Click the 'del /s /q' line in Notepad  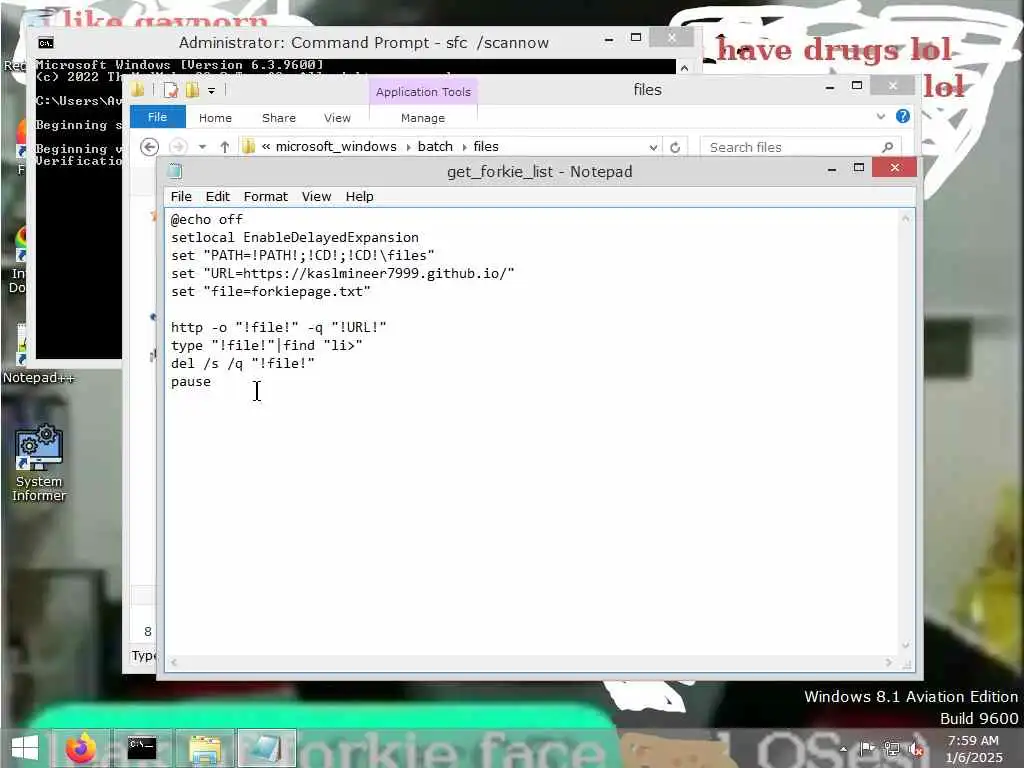pos(242,364)
